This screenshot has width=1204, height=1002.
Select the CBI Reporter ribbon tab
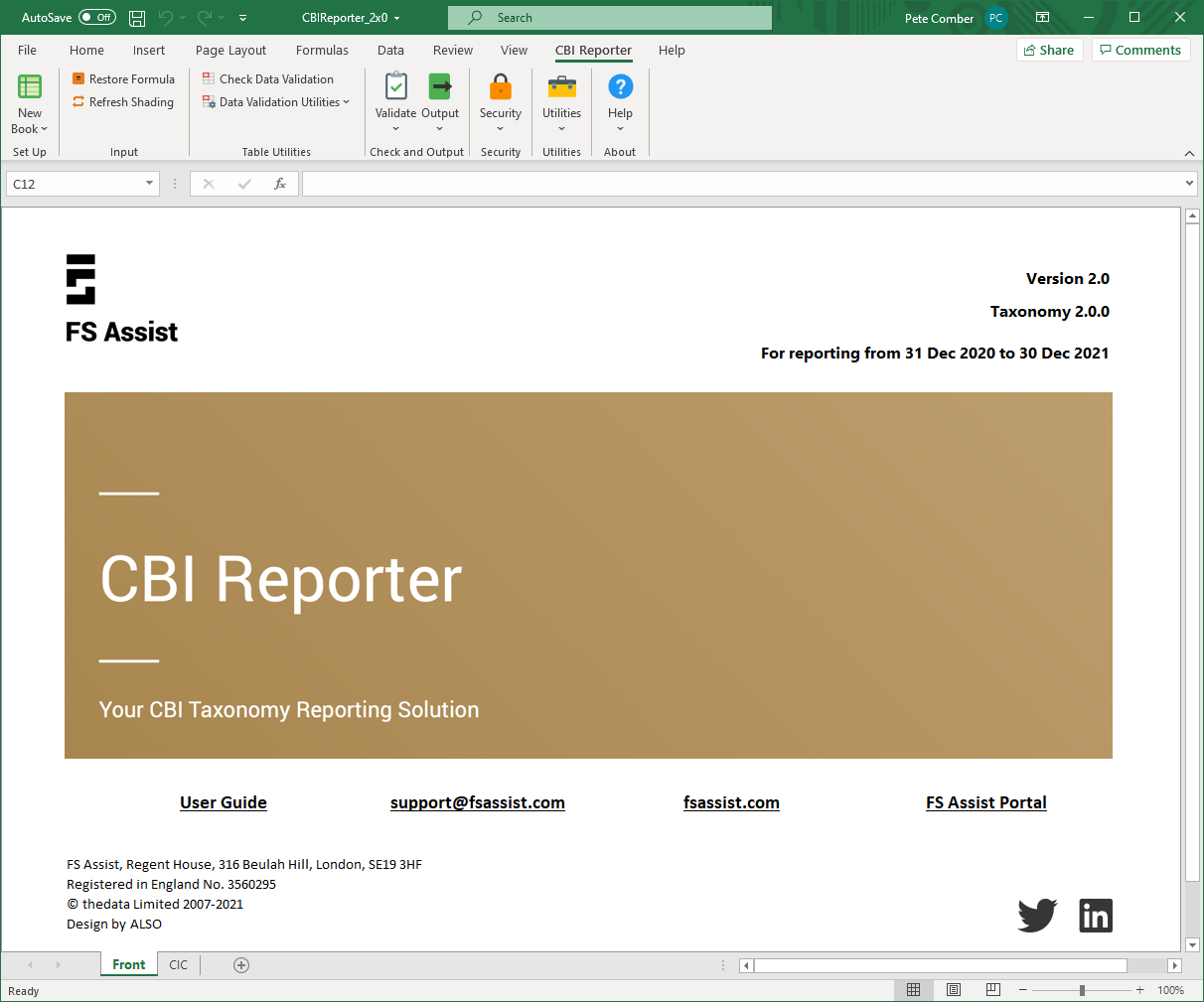pos(593,51)
